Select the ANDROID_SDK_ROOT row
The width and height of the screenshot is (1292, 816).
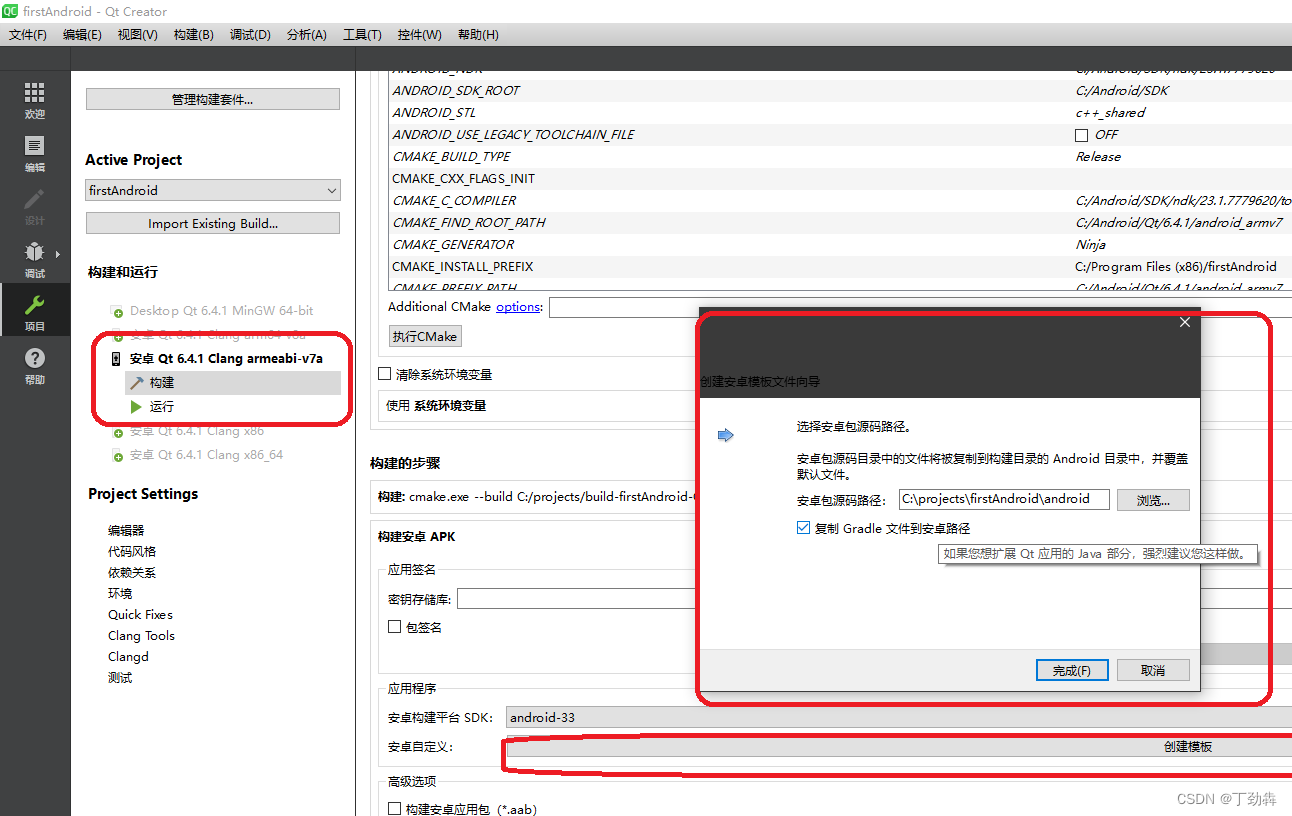(x=840, y=91)
